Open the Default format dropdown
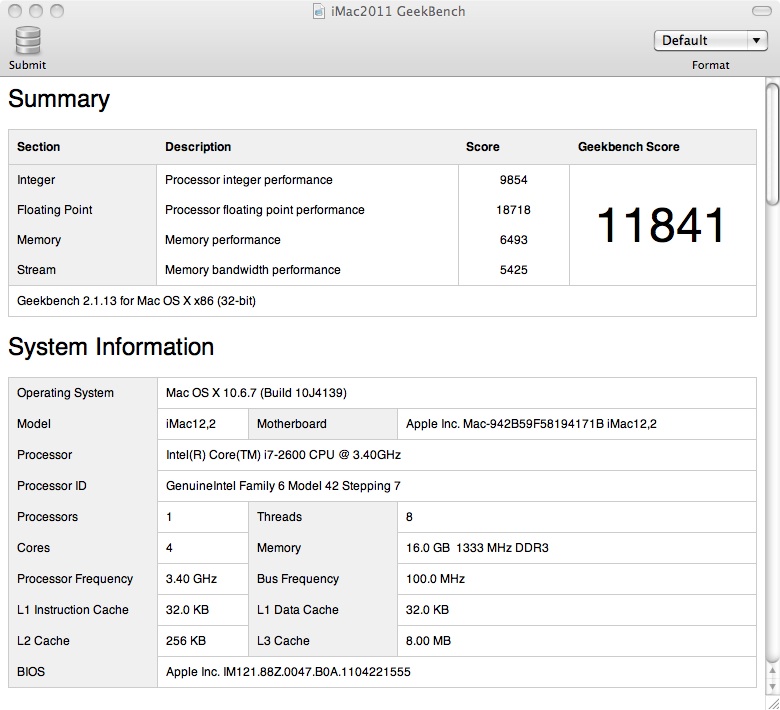This screenshot has height=710, width=780. coord(710,40)
